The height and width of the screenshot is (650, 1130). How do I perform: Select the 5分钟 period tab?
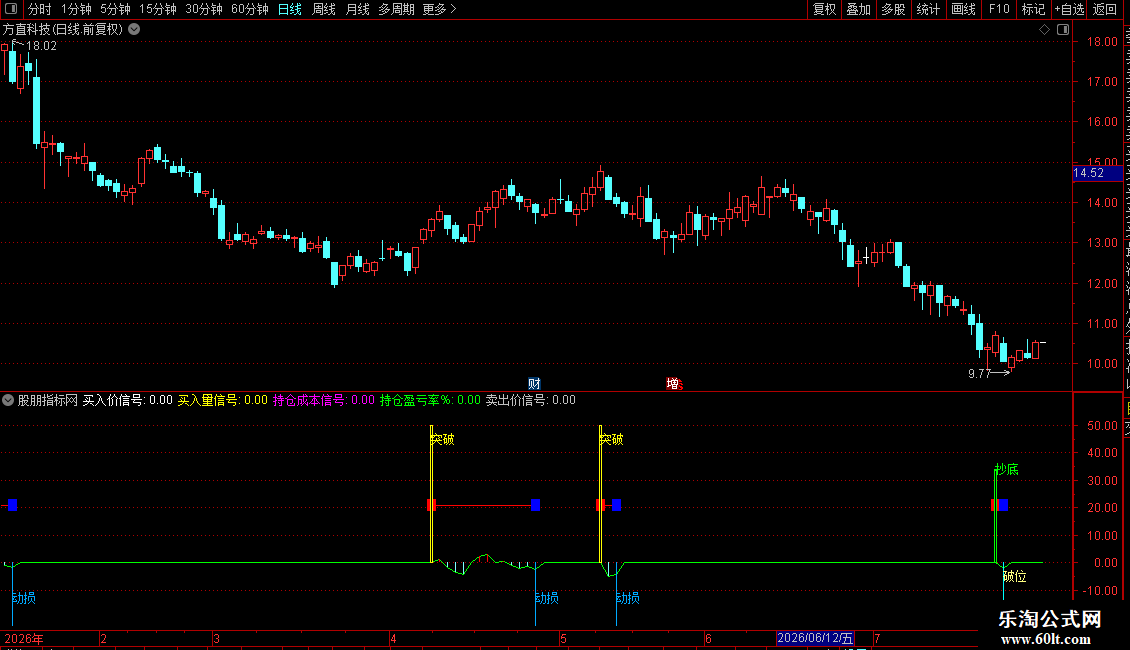[x=115, y=9]
